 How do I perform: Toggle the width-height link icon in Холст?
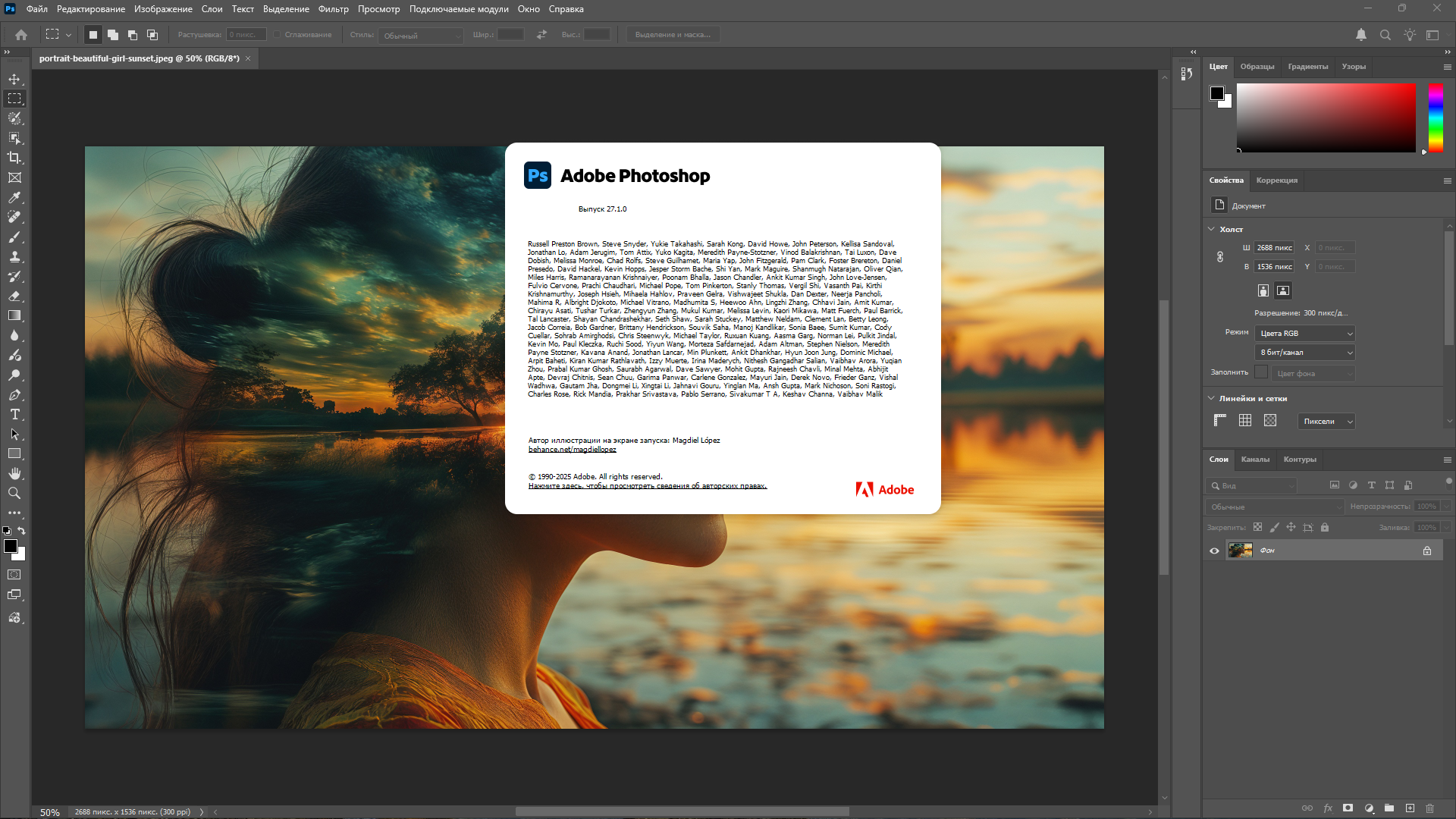1220,257
